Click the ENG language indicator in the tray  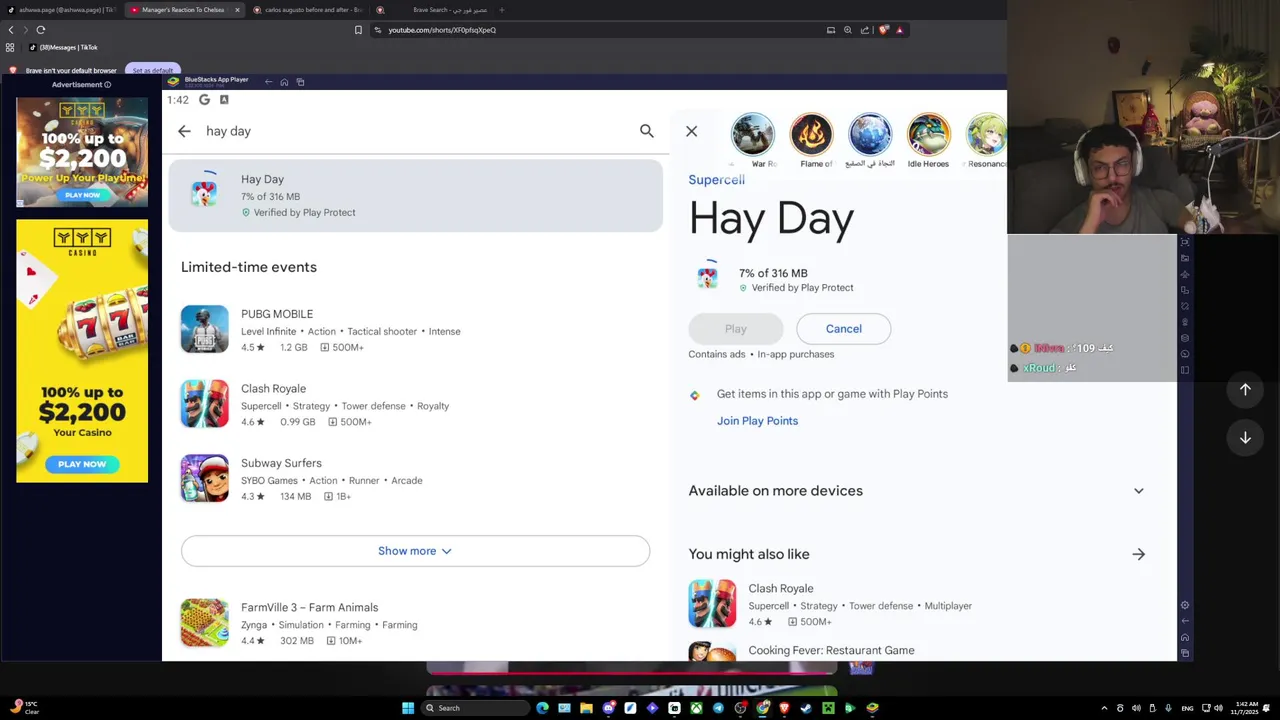[1188, 708]
